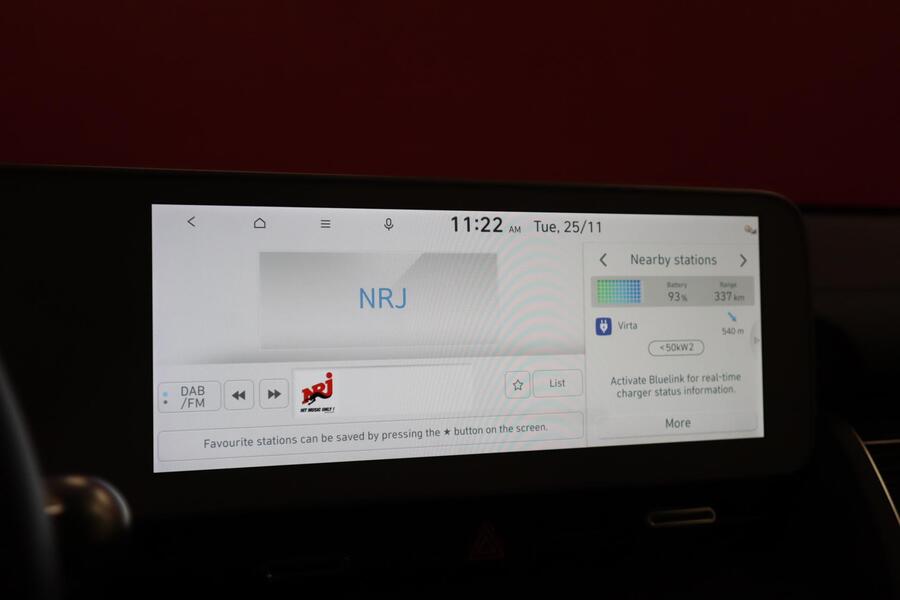This screenshot has height=600, width=900.
Task: Tap the NRJ station name banner
Action: [380, 299]
